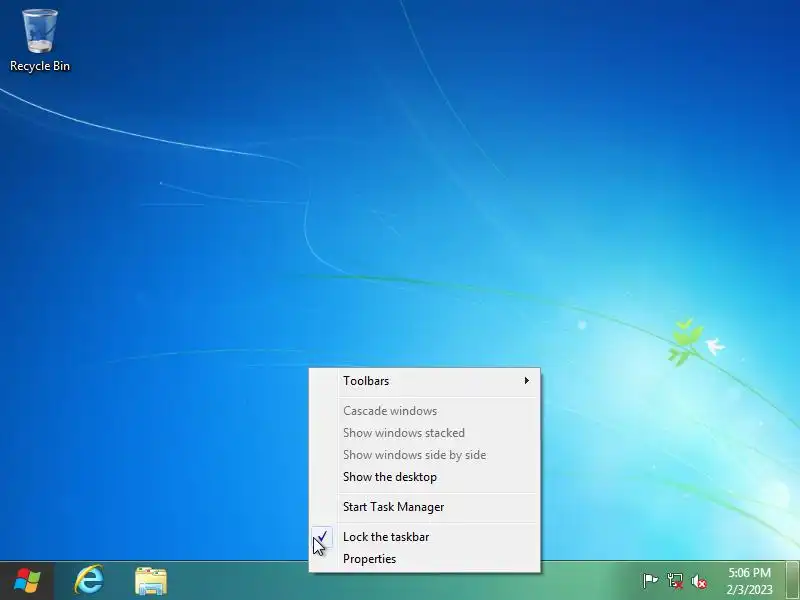This screenshot has height=600, width=800.
Task: Open the Action Center flag icon
Action: click(x=650, y=581)
